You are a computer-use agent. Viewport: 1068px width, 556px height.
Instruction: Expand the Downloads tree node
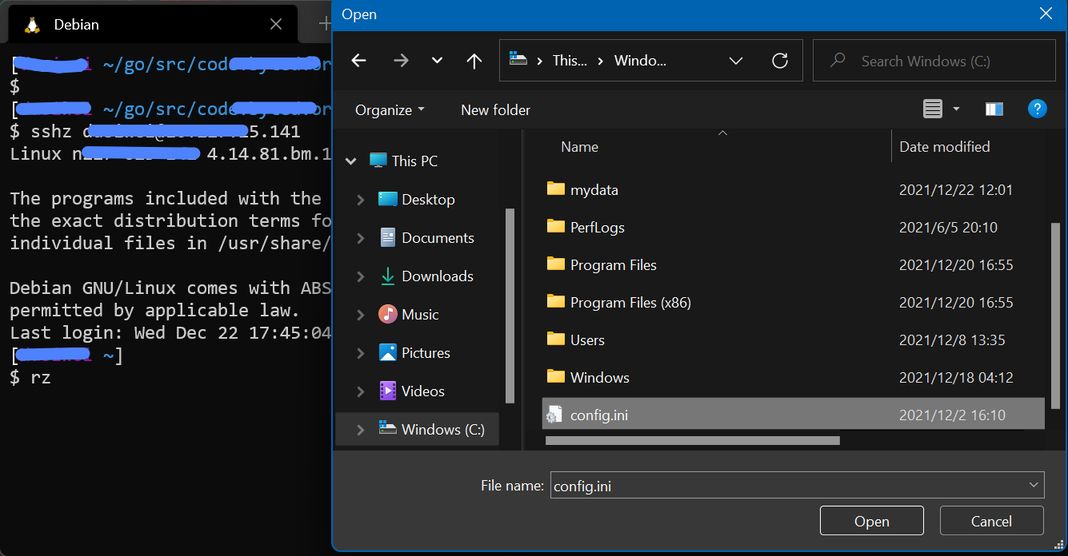(360, 276)
